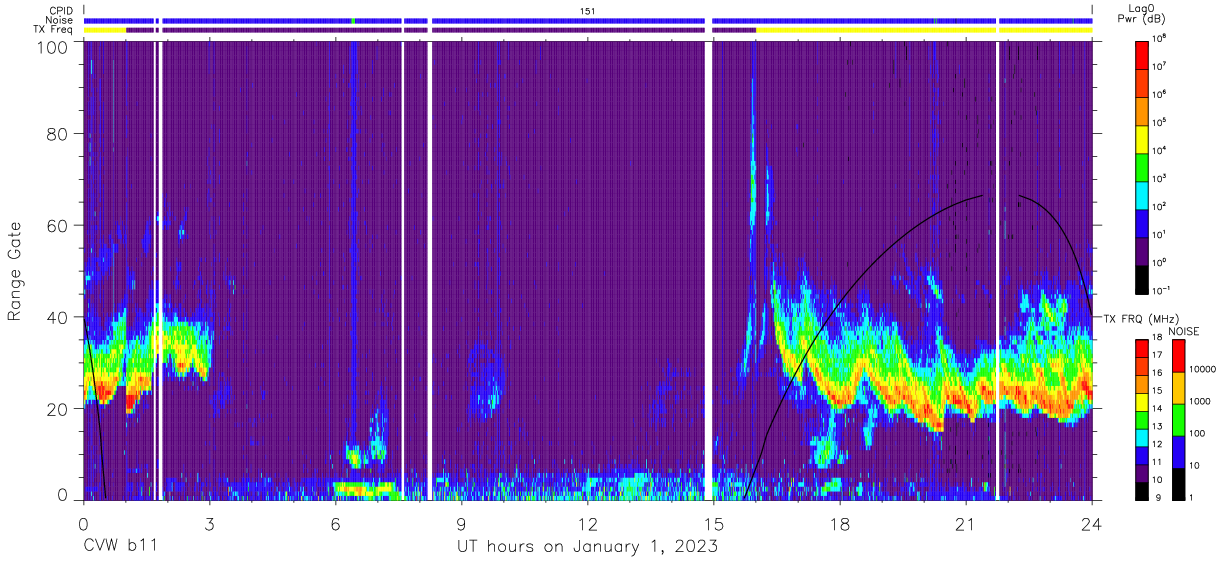The height and width of the screenshot is (567, 1228).
Task: Click the UT hours on January 1, 2023 label
Action: coord(587,547)
